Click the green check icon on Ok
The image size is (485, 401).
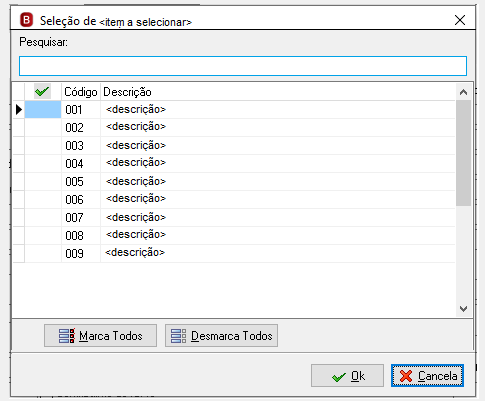pyautogui.click(x=339, y=377)
